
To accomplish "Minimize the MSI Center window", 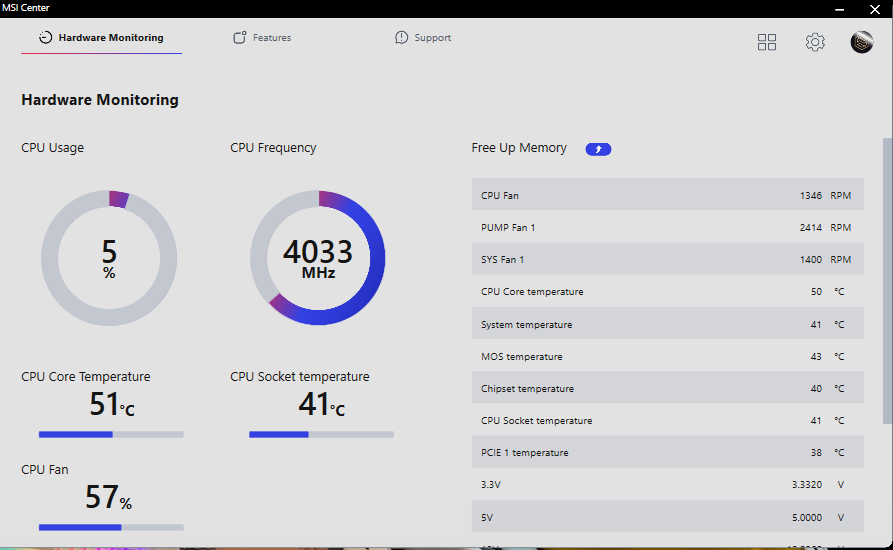I will coord(839,9).
